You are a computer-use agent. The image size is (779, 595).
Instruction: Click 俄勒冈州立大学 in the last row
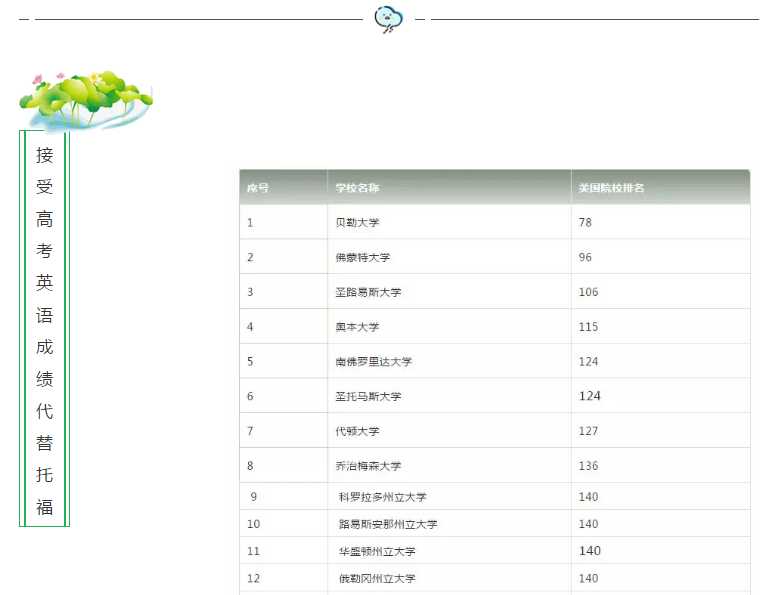[x=377, y=578]
